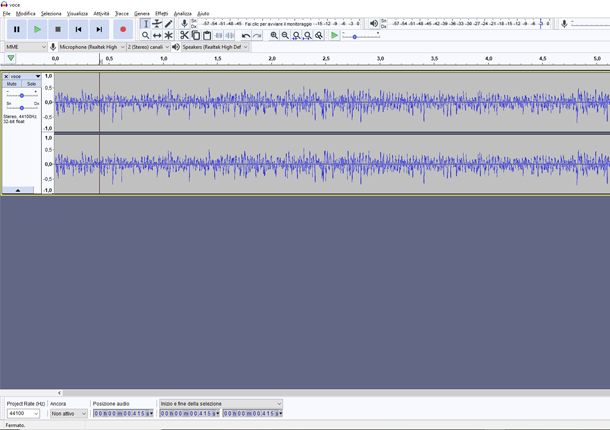
Task: Click the selection start time field
Action: point(190,414)
